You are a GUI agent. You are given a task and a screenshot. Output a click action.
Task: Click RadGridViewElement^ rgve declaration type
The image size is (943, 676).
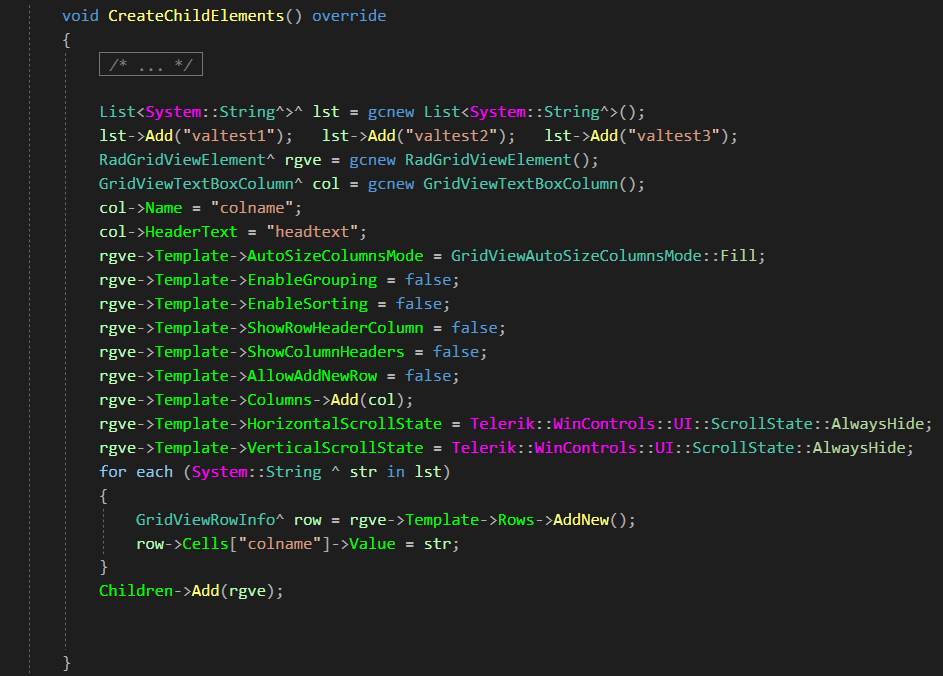(187, 160)
